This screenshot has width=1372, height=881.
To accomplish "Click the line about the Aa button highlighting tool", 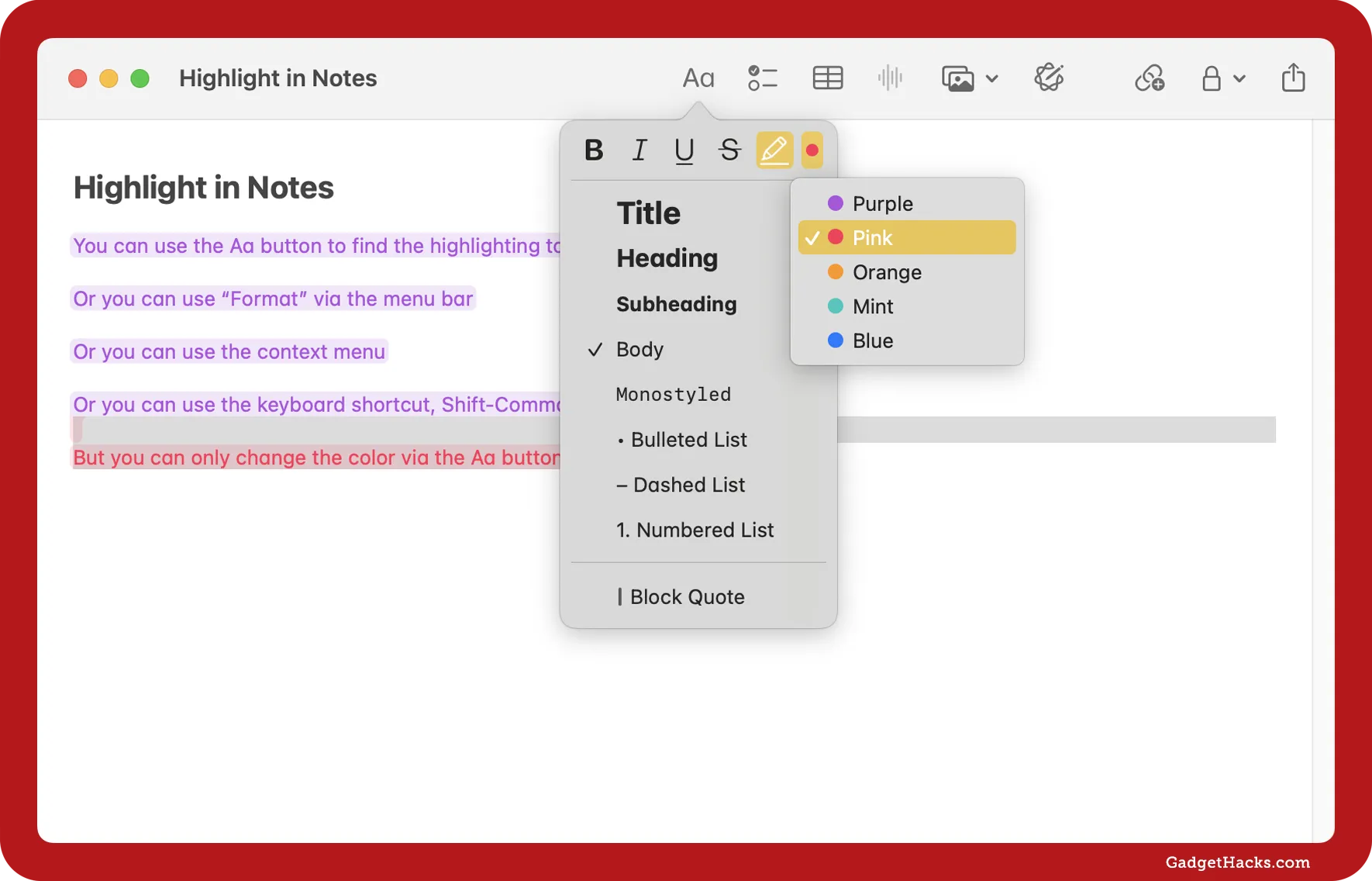I will tap(316, 246).
